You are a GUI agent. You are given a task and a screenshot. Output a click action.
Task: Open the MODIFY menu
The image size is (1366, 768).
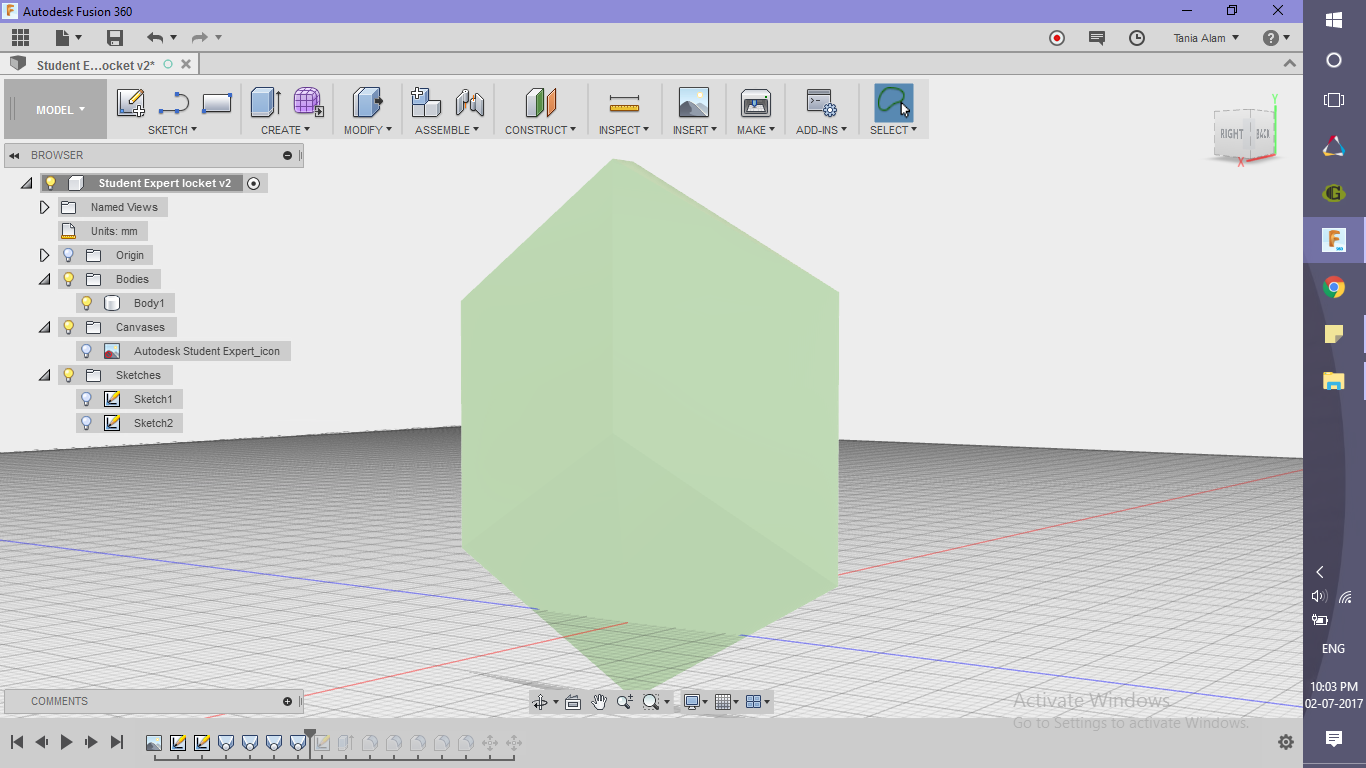(368, 130)
